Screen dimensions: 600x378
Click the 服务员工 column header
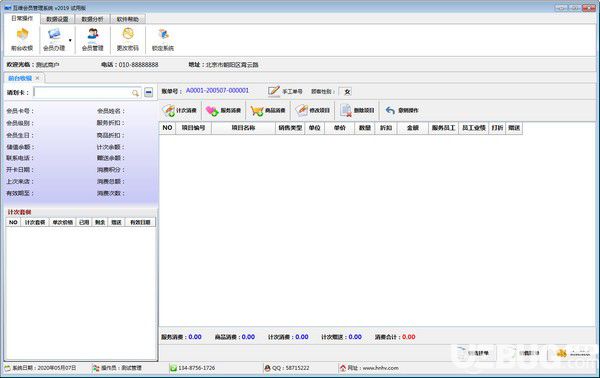coord(443,128)
